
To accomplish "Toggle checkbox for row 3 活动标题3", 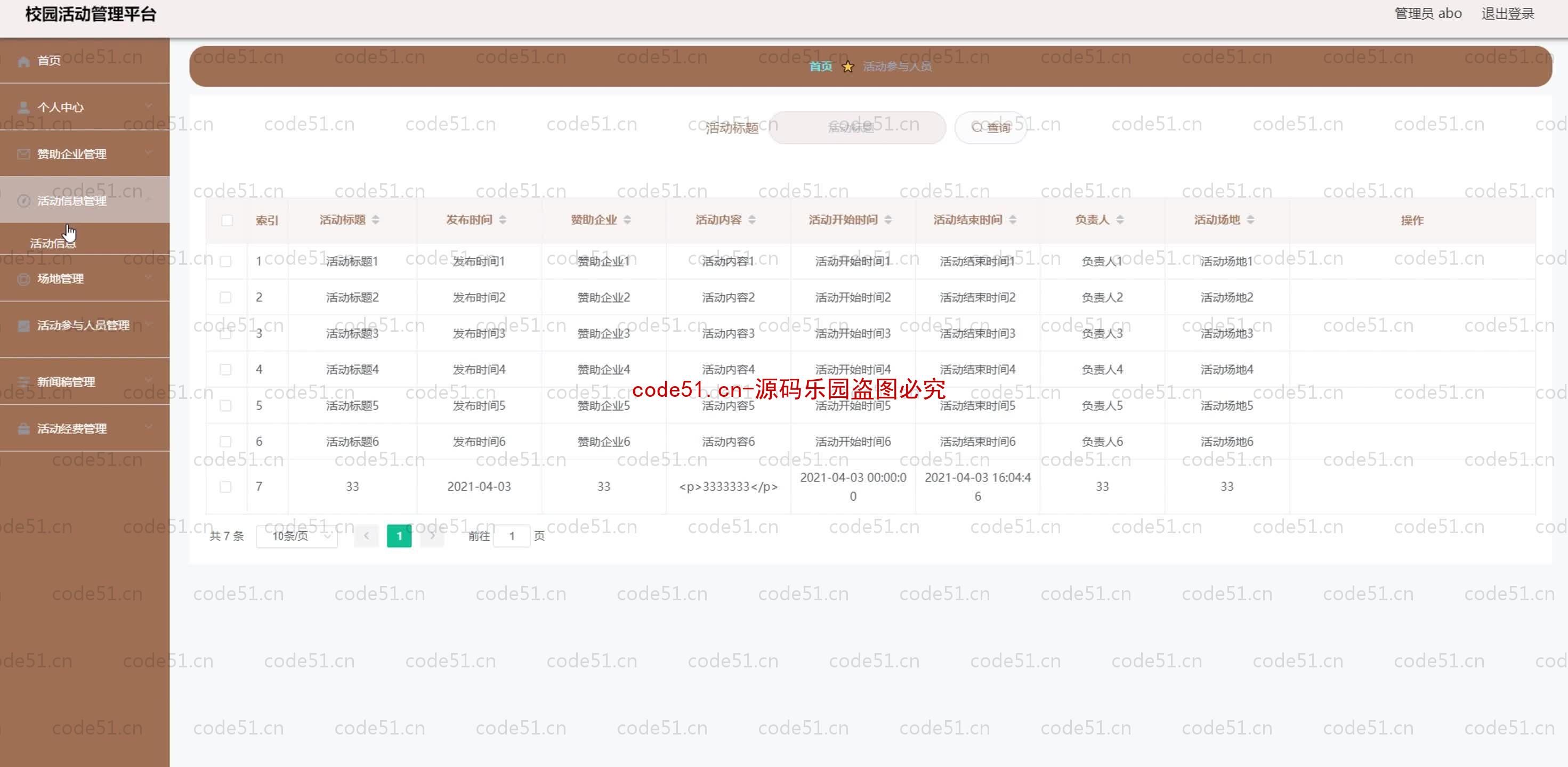I will (x=225, y=333).
